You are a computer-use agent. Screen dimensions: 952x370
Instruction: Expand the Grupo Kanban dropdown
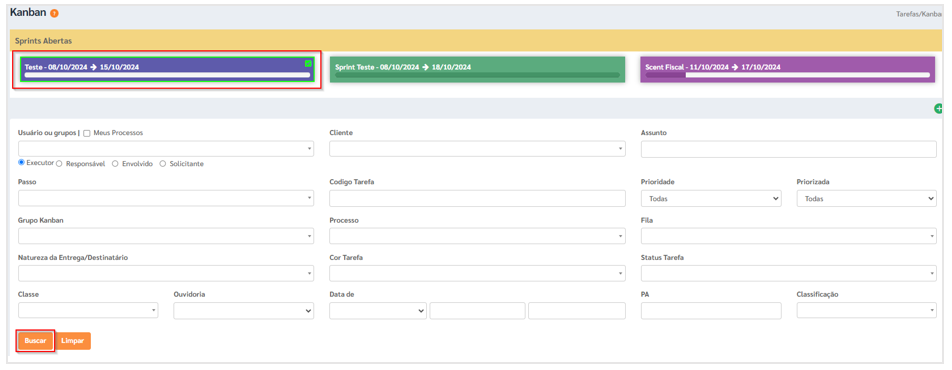tap(166, 236)
